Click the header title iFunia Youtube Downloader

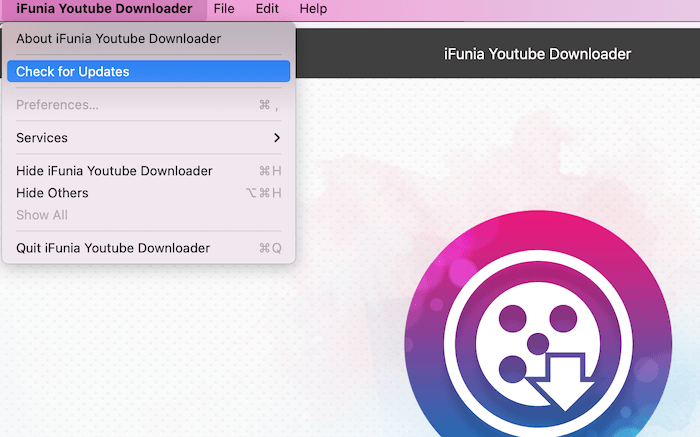point(537,53)
